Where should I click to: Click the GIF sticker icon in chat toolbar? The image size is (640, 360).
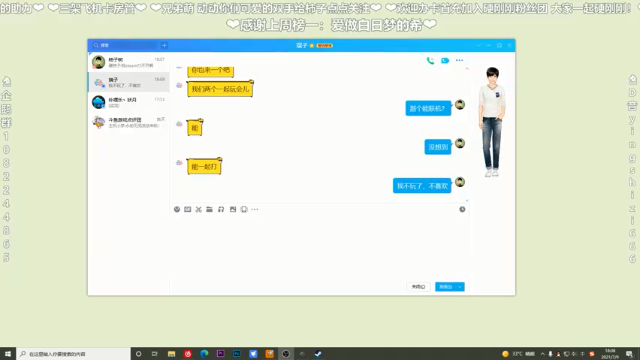[x=187, y=209]
